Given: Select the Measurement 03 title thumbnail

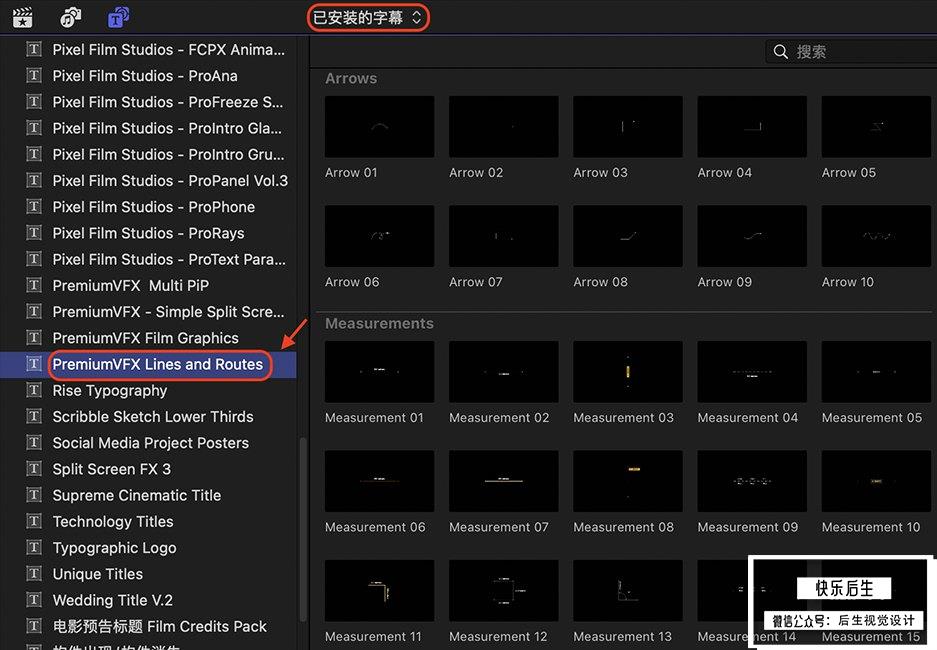Looking at the screenshot, I should [x=628, y=372].
